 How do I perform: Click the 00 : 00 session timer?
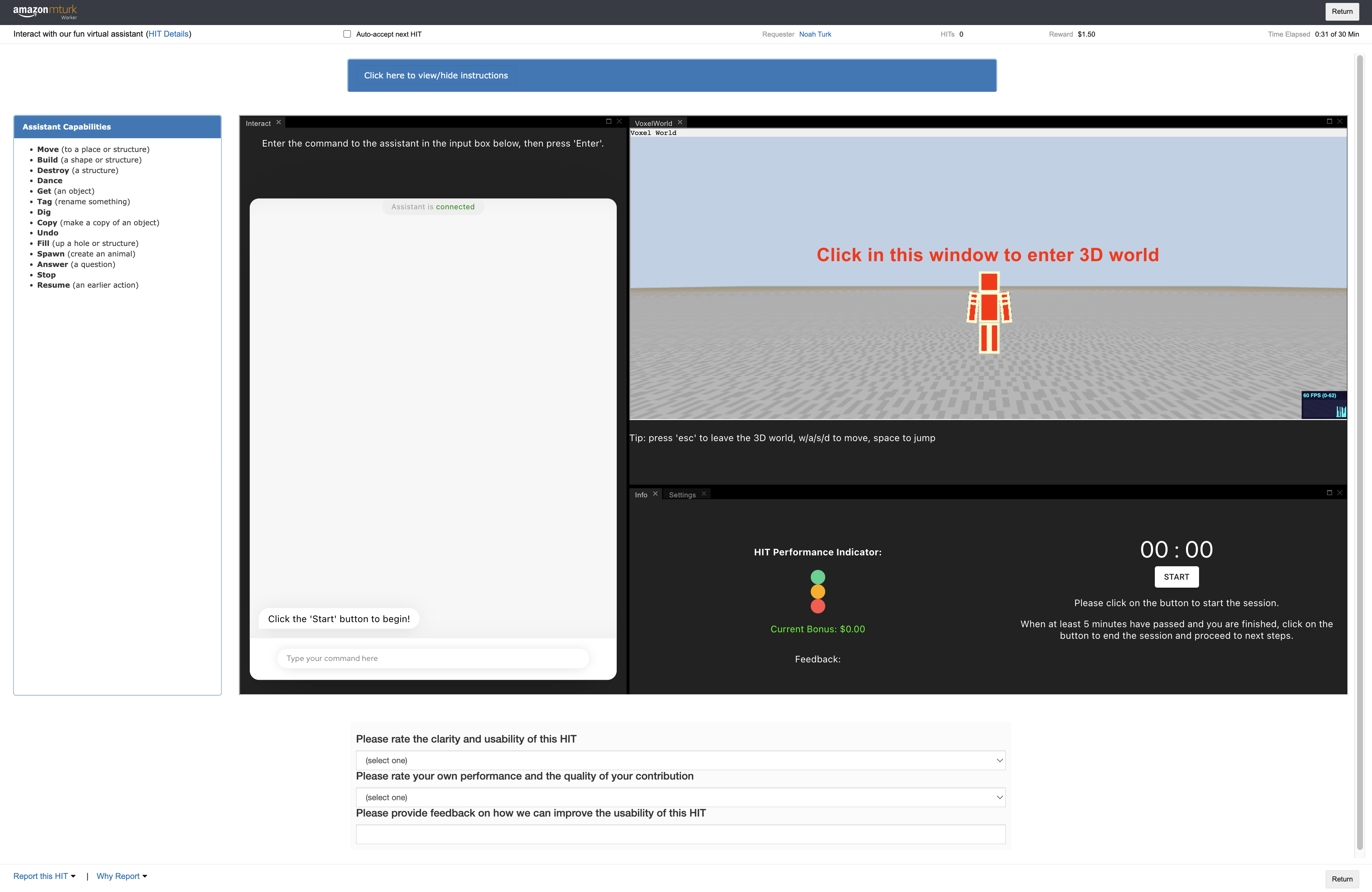[x=1177, y=550]
